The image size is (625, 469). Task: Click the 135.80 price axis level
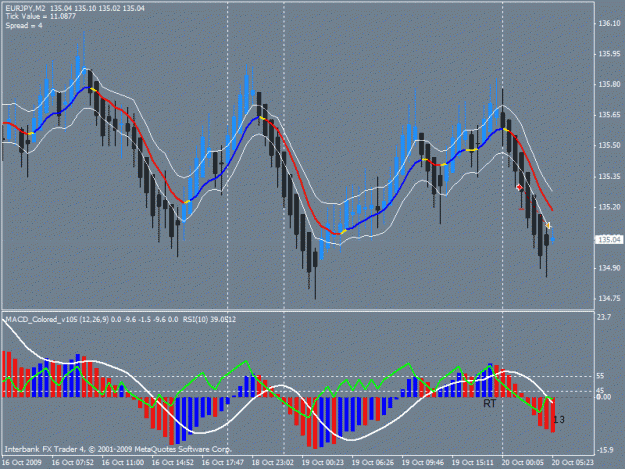click(x=609, y=84)
